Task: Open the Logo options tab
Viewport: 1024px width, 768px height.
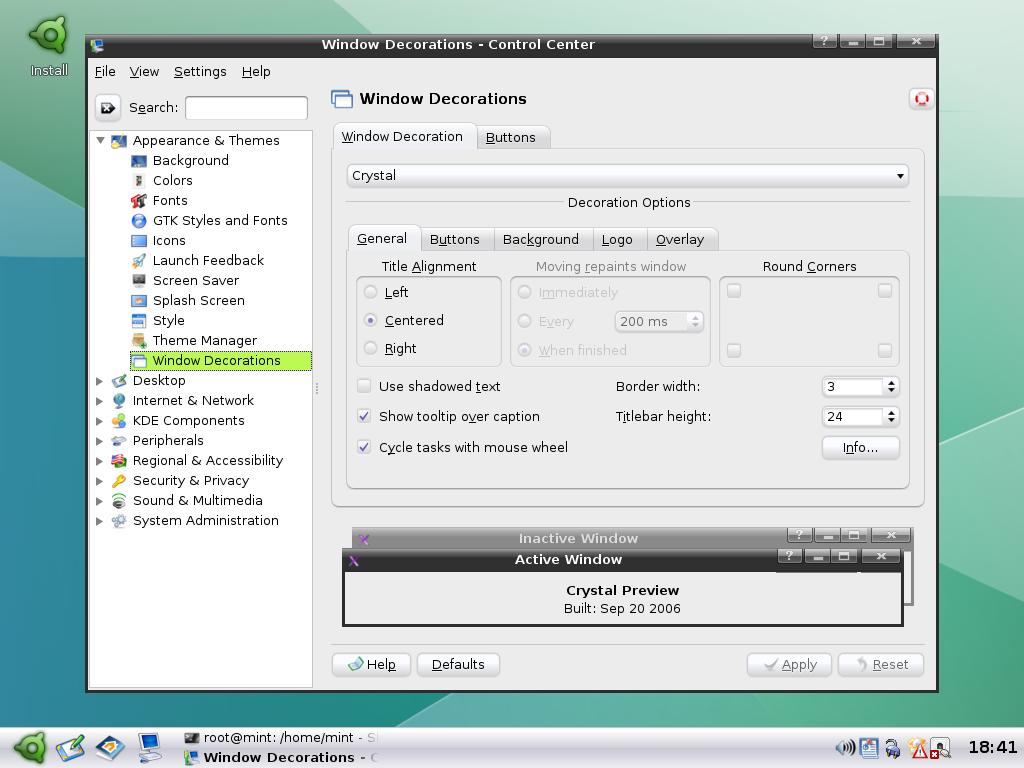Action: click(x=617, y=240)
